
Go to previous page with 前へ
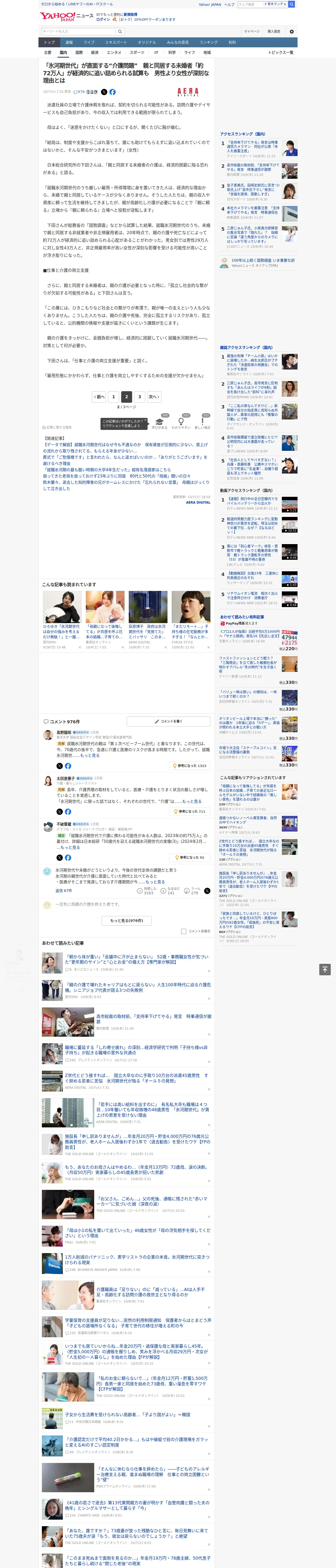(x=99, y=397)
